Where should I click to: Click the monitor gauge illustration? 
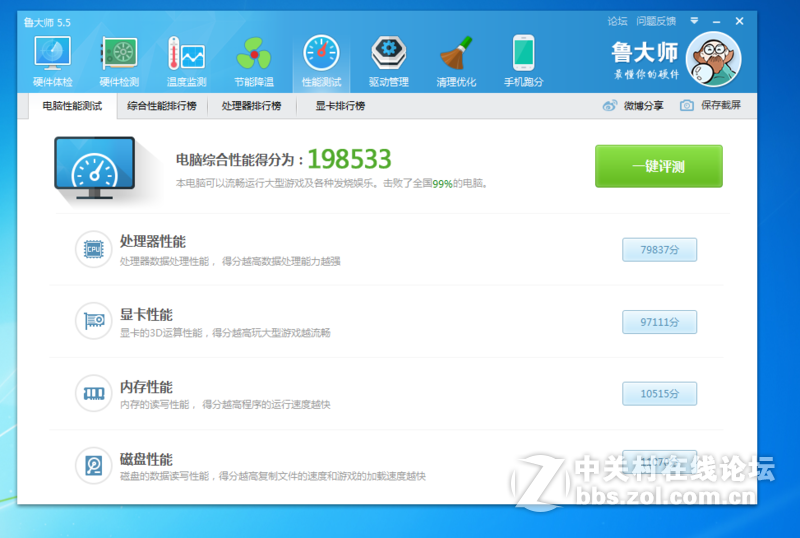coord(95,168)
